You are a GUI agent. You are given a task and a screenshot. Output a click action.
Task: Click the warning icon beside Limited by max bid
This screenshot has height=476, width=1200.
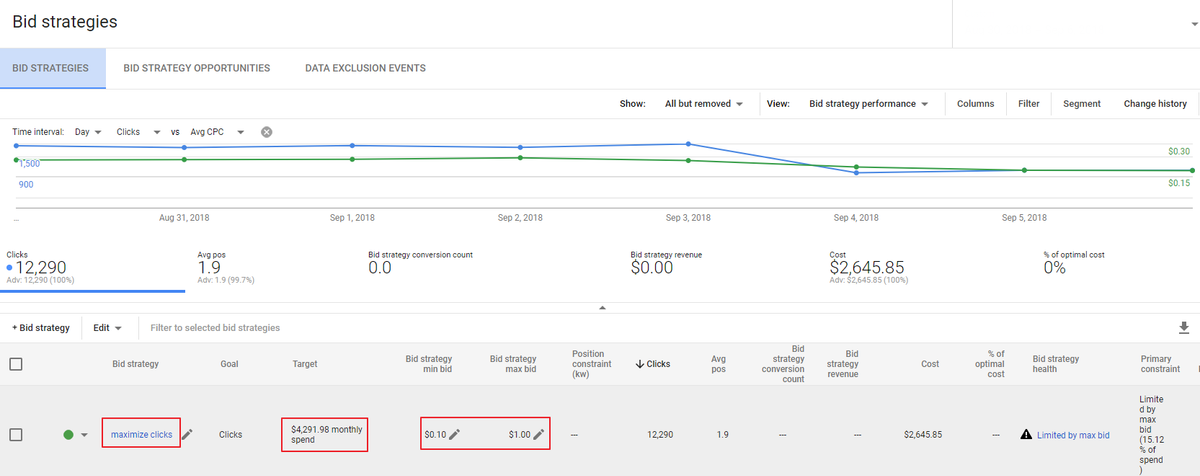click(1026, 435)
